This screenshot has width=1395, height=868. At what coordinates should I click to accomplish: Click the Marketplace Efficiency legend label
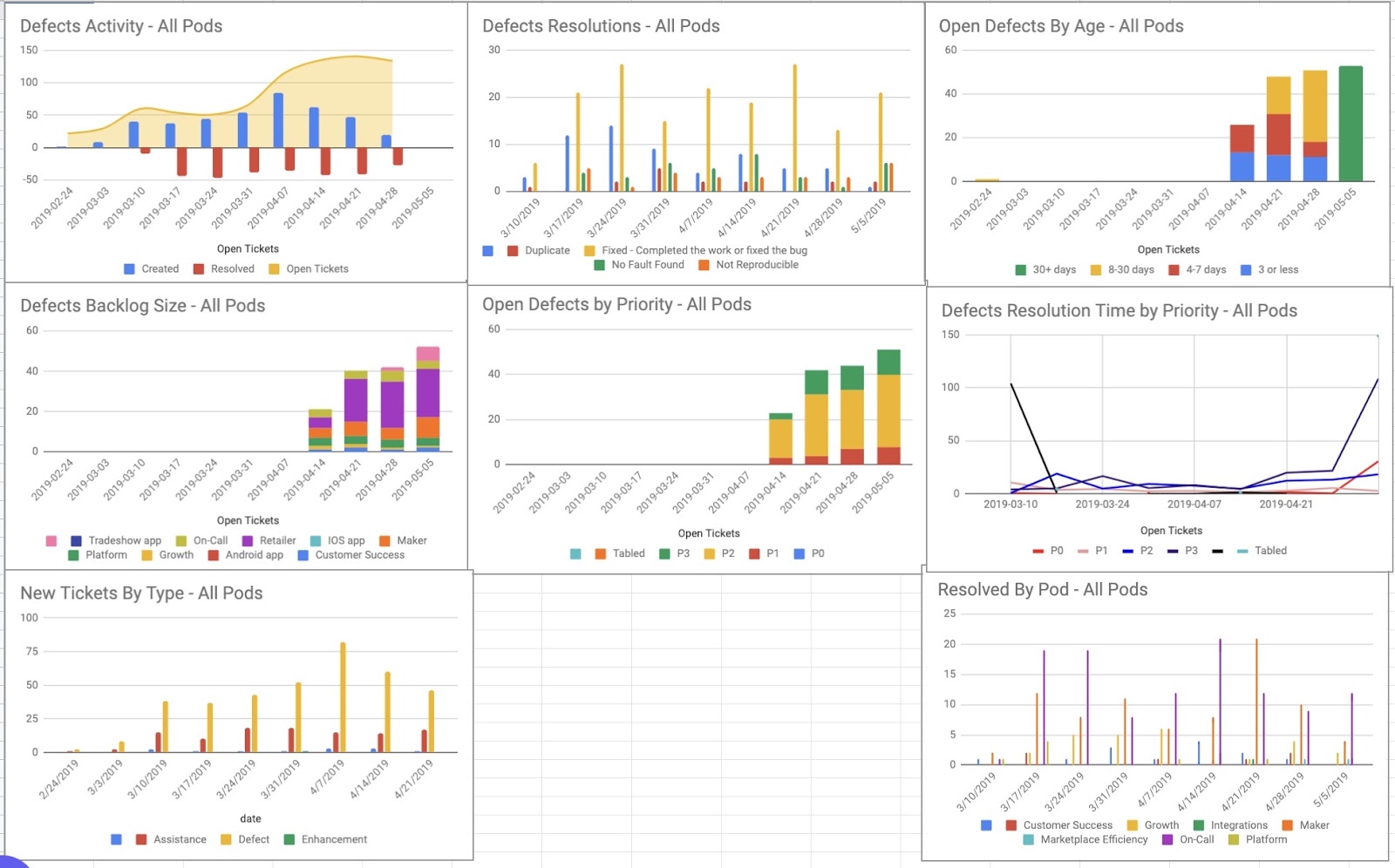(1094, 840)
